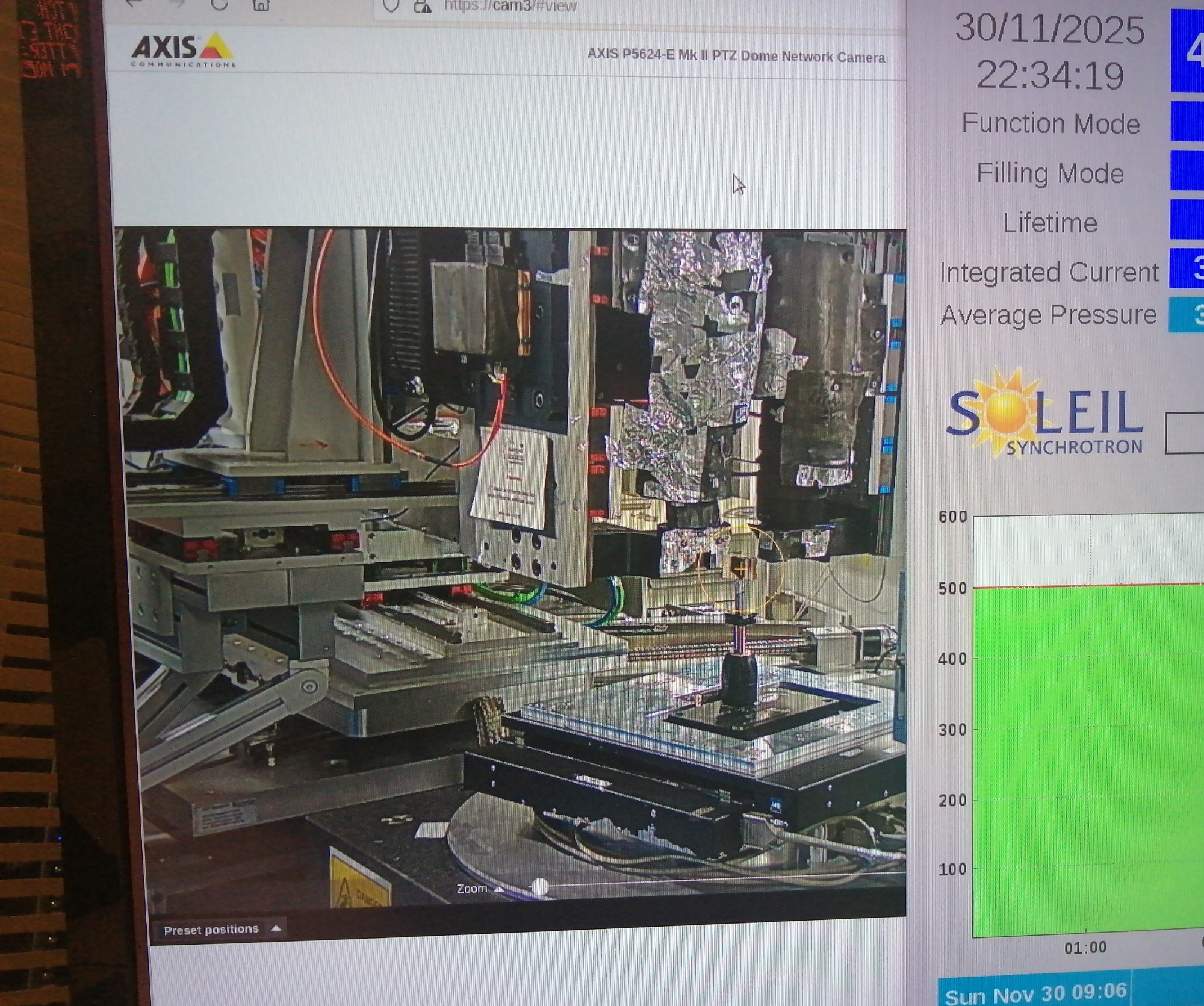
Task: Click the browser back arrow
Action: pyautogui.click(x=134, y=3)
